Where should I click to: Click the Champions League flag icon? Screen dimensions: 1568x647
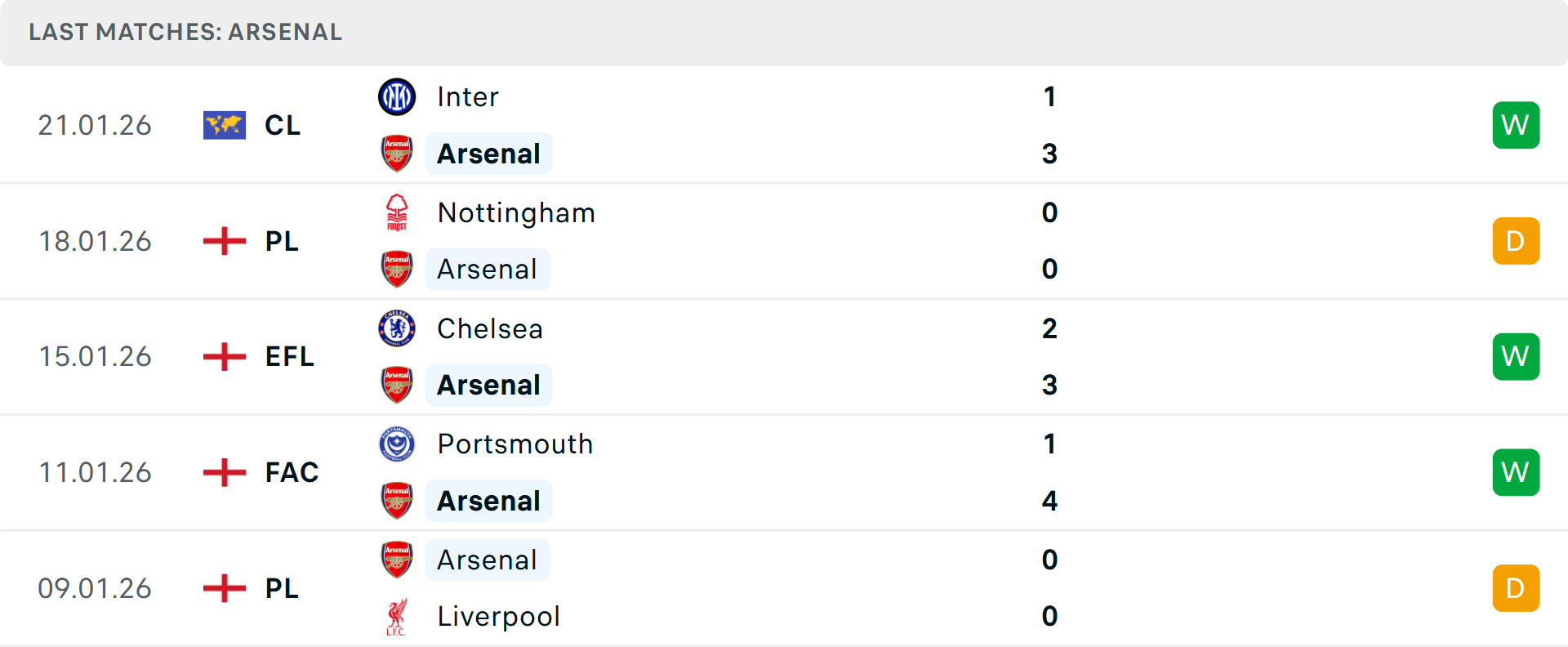pos(225,125)
